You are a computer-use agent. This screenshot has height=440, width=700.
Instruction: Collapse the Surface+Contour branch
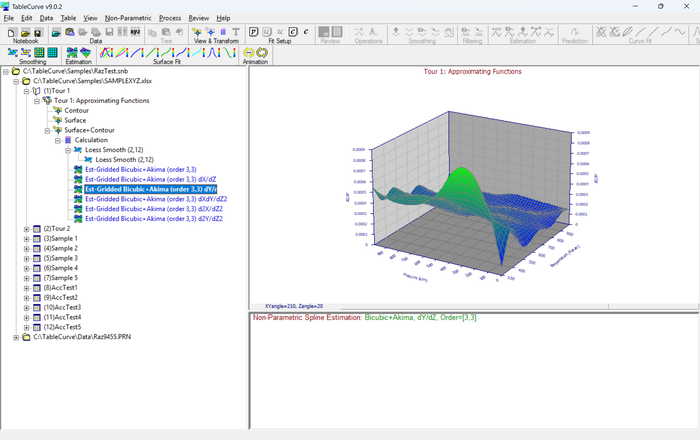tap(47, 130)
